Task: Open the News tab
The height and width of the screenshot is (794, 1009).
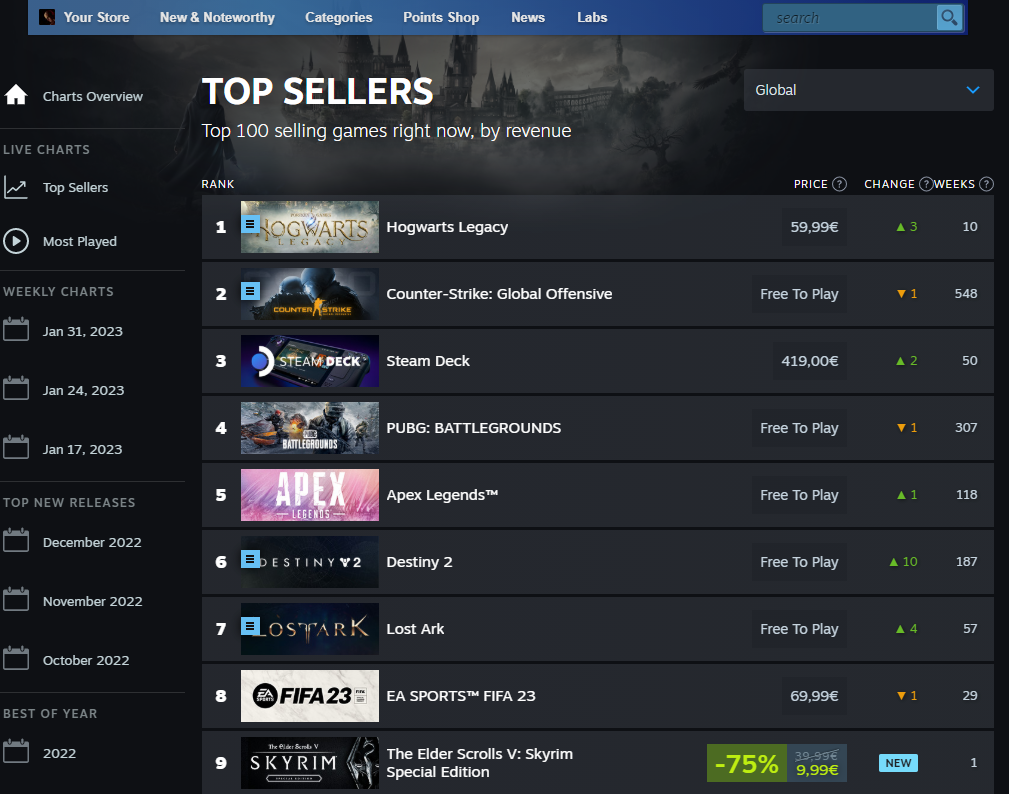Action: 528,17
